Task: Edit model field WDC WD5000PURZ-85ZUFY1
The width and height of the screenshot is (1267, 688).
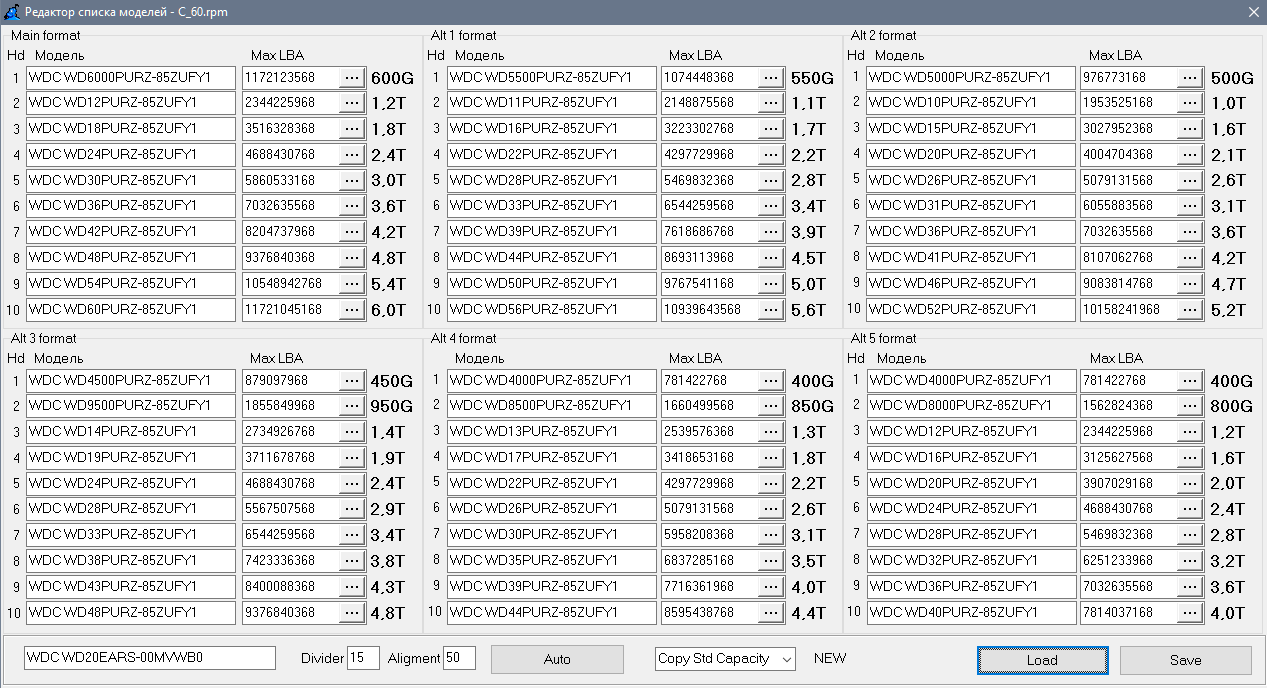Action: [970, 77]
